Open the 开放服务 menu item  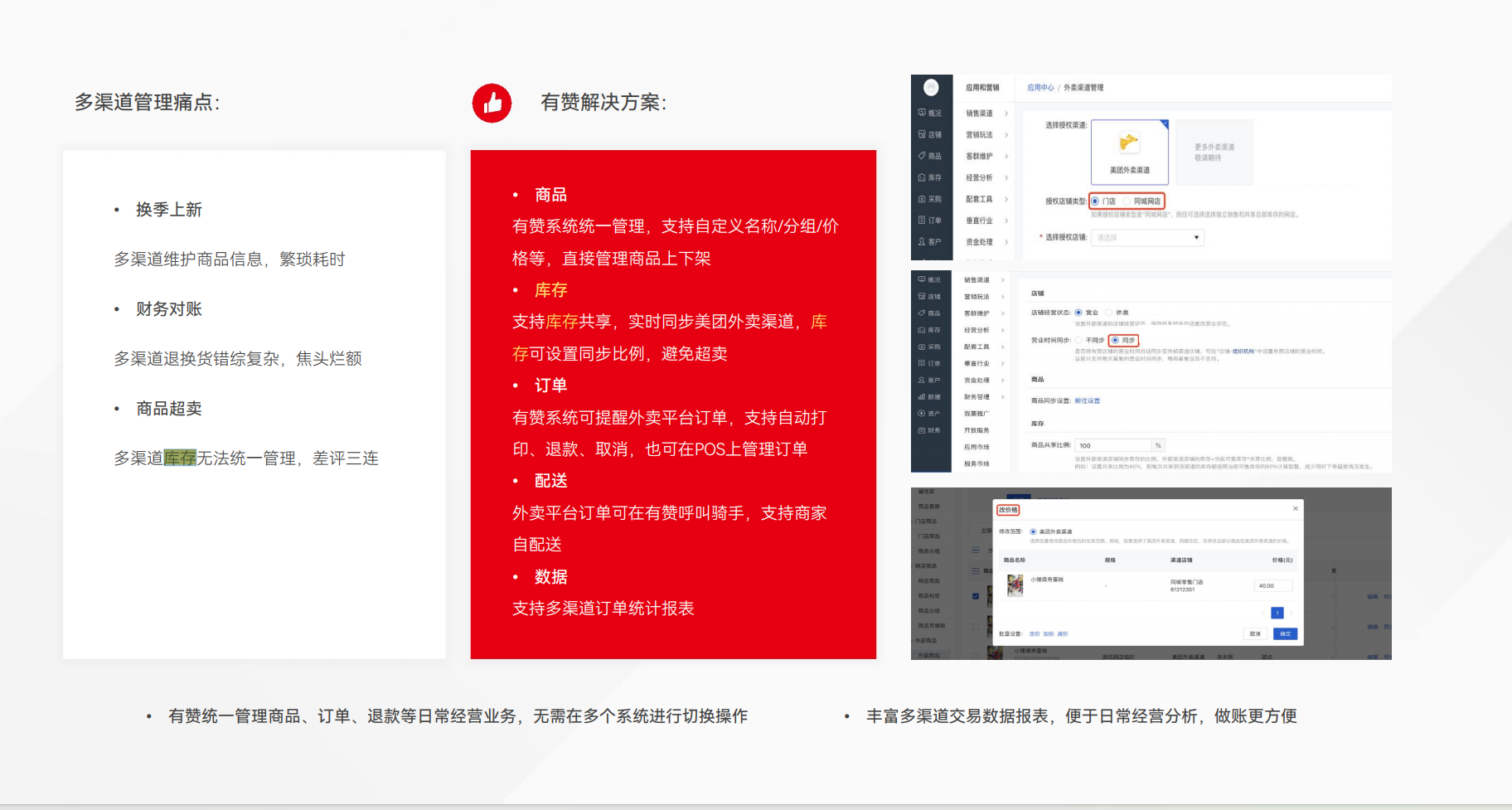point(976,430)
